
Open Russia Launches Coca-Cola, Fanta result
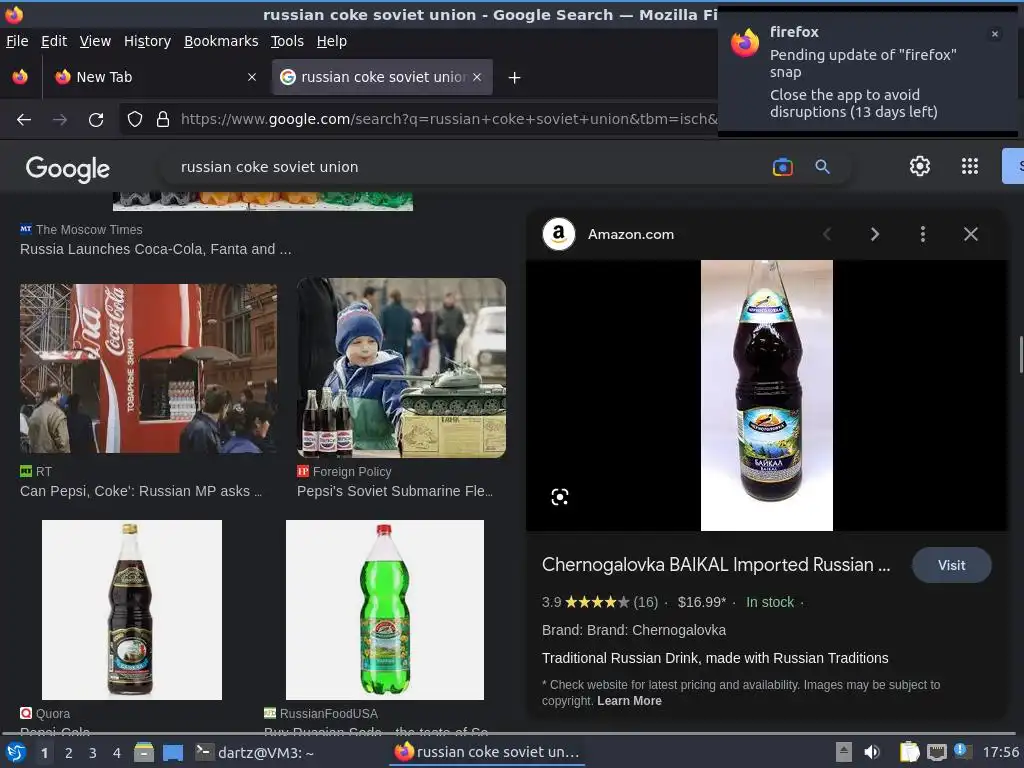[155, 249]
